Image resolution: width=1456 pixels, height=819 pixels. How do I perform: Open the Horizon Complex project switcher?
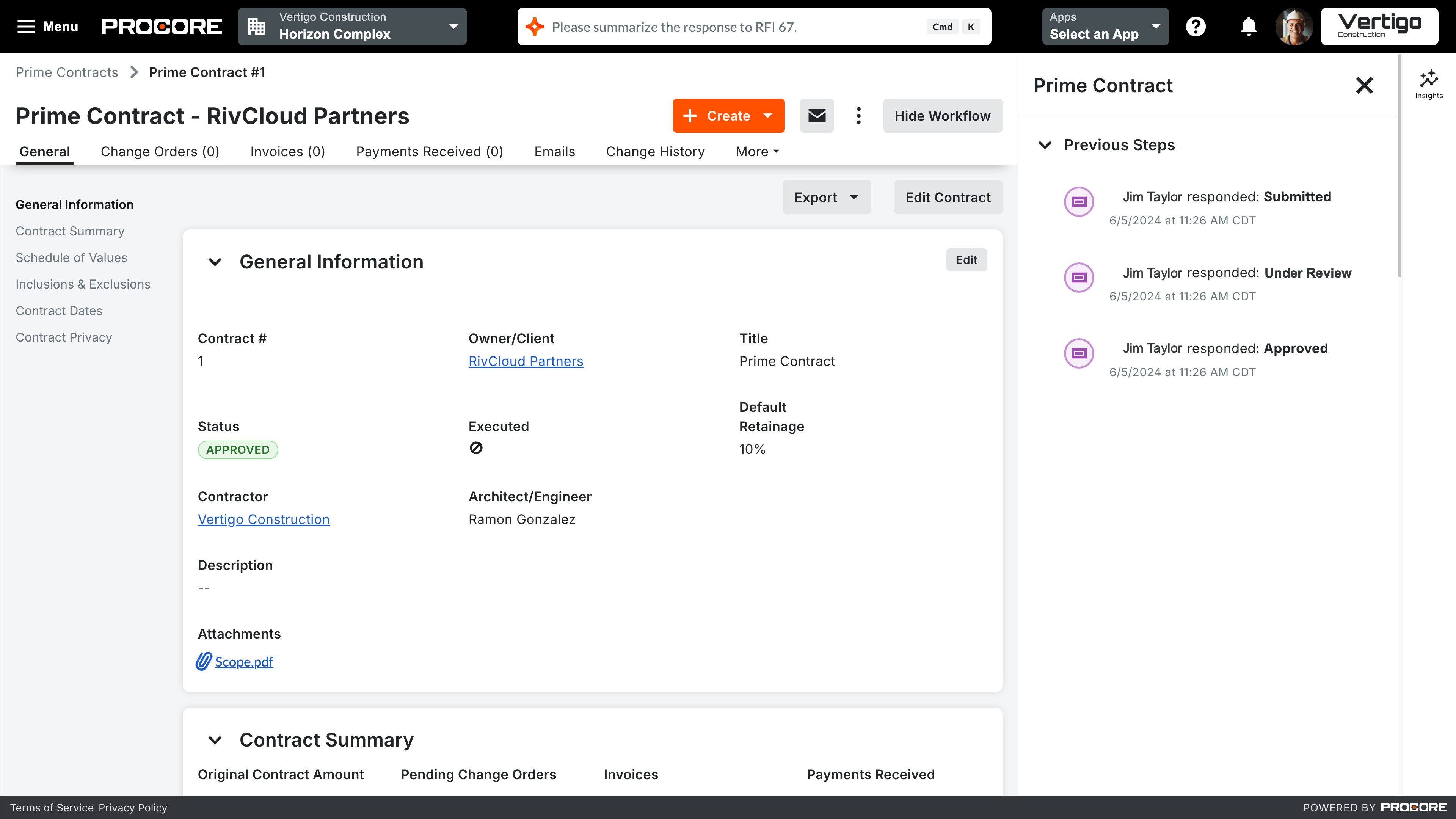[351, 26]
